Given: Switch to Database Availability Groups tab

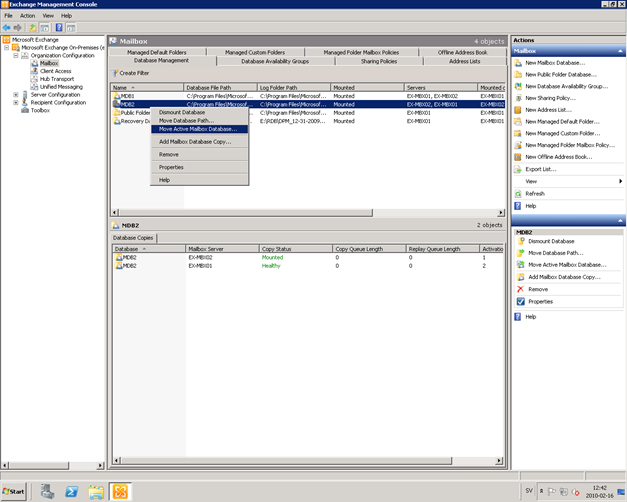Looking at the screenshot, I should point(275,61).
